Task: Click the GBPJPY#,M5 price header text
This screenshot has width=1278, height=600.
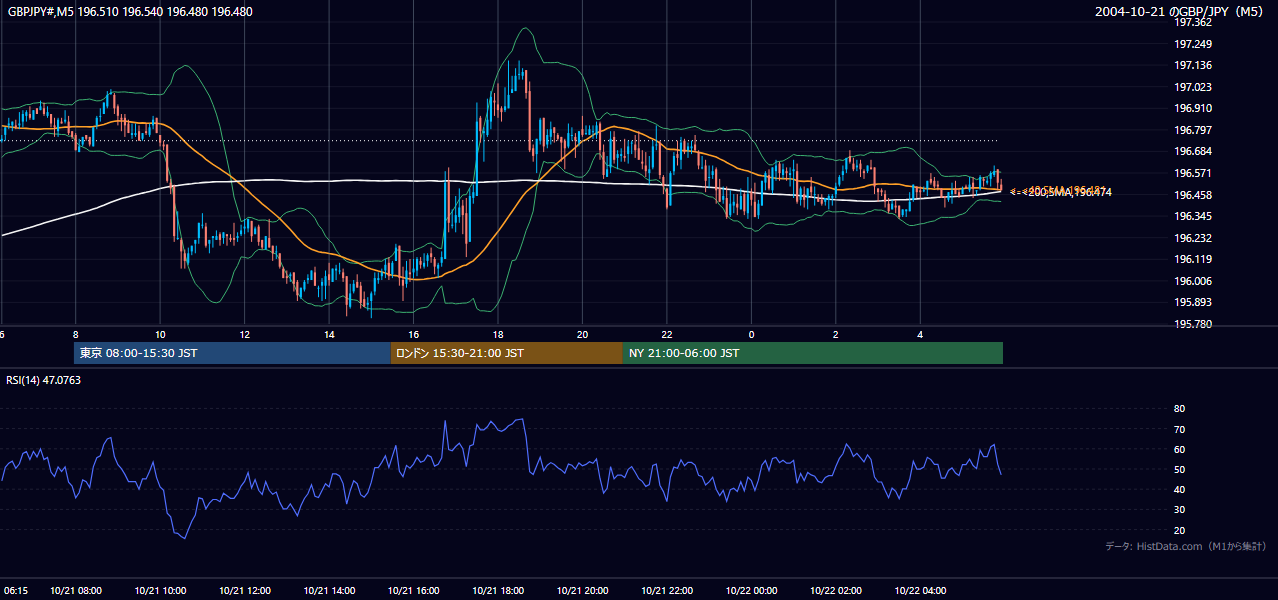Action: tap(131, 12)
